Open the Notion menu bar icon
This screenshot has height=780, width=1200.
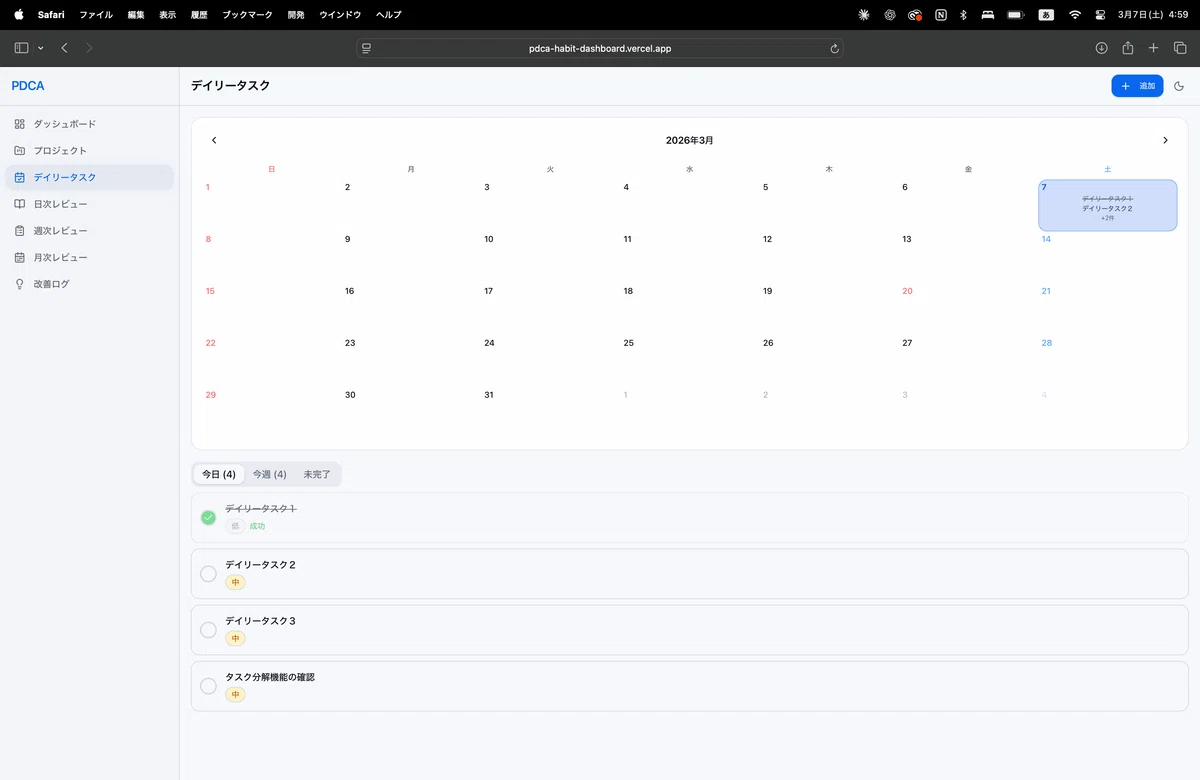pos(941,15)
